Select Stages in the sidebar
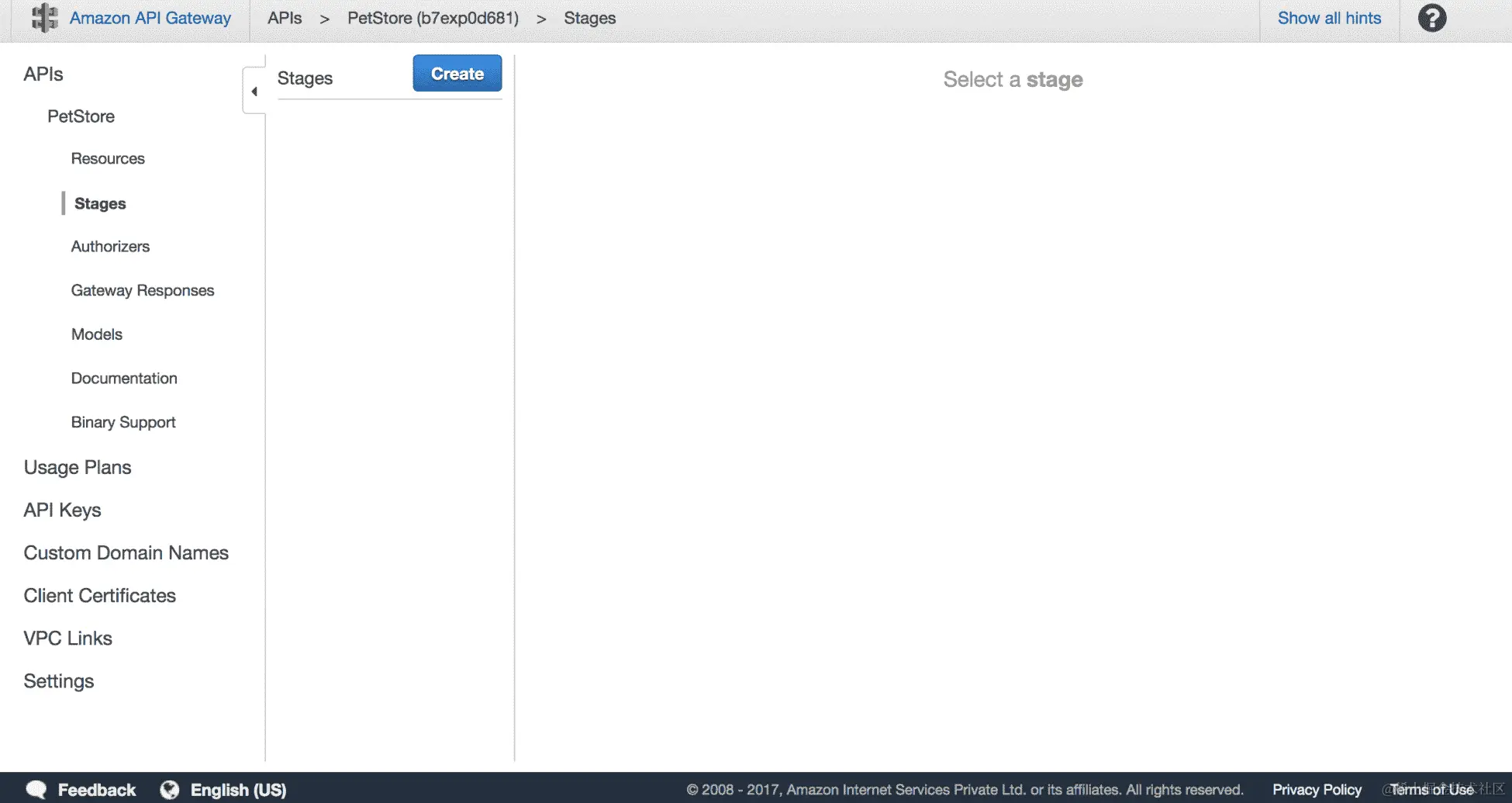 [100, 203]
